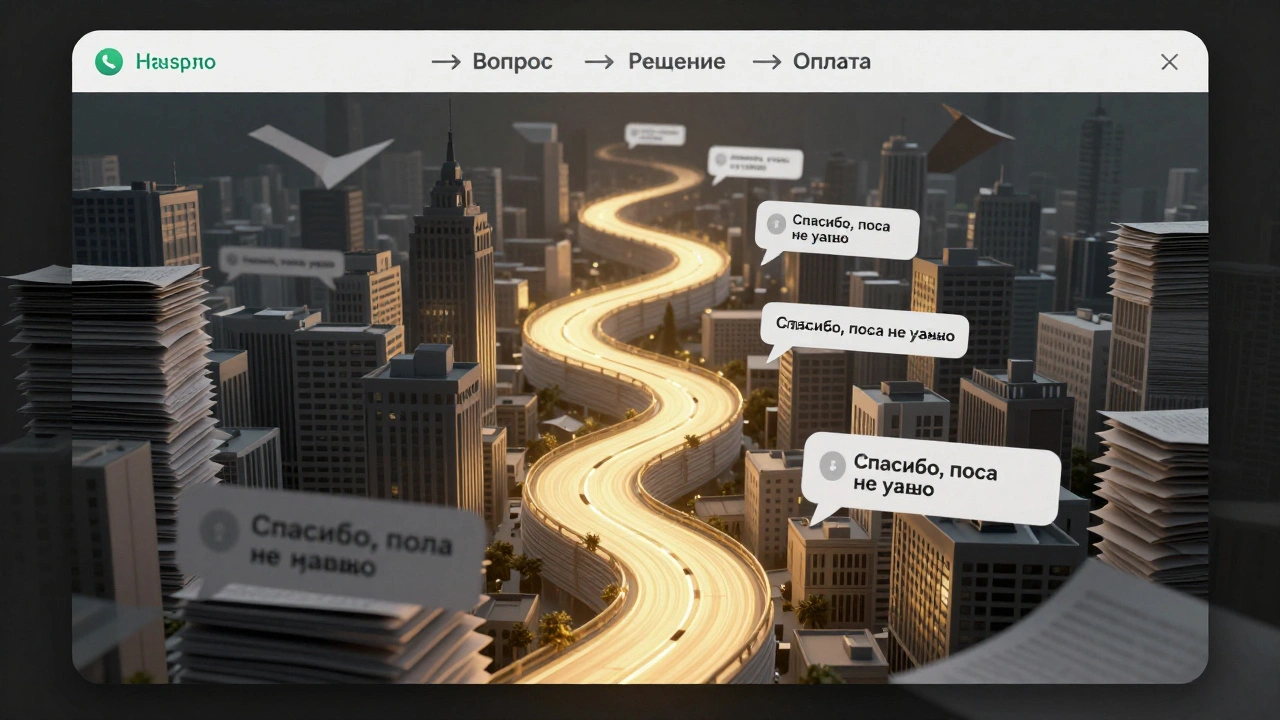Click avatar icon in the largest sharp chat bubble

click(x=832, y=466)
